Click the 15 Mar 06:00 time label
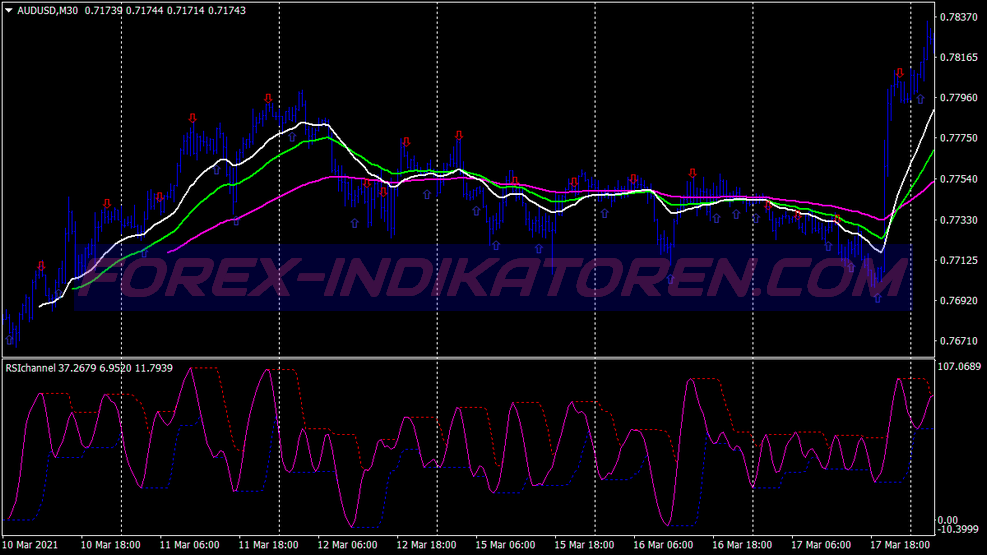This screenshot has width=987, height=555. pyautogui.click(x=505, y=545)
